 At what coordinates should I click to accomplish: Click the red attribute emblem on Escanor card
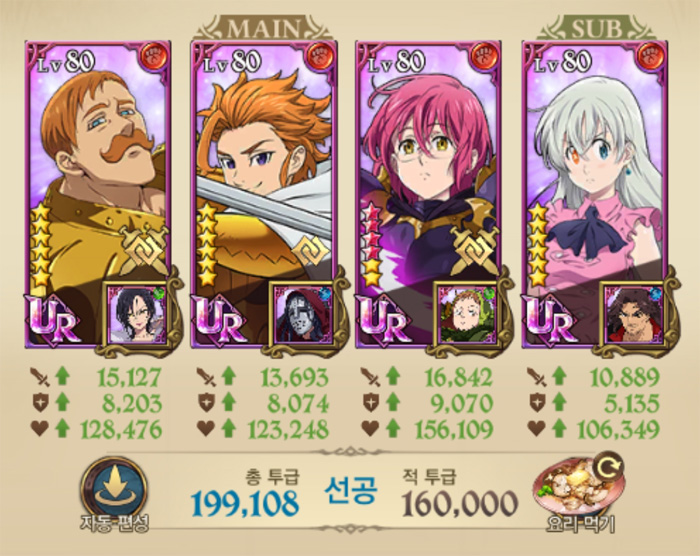pos(154,56)
